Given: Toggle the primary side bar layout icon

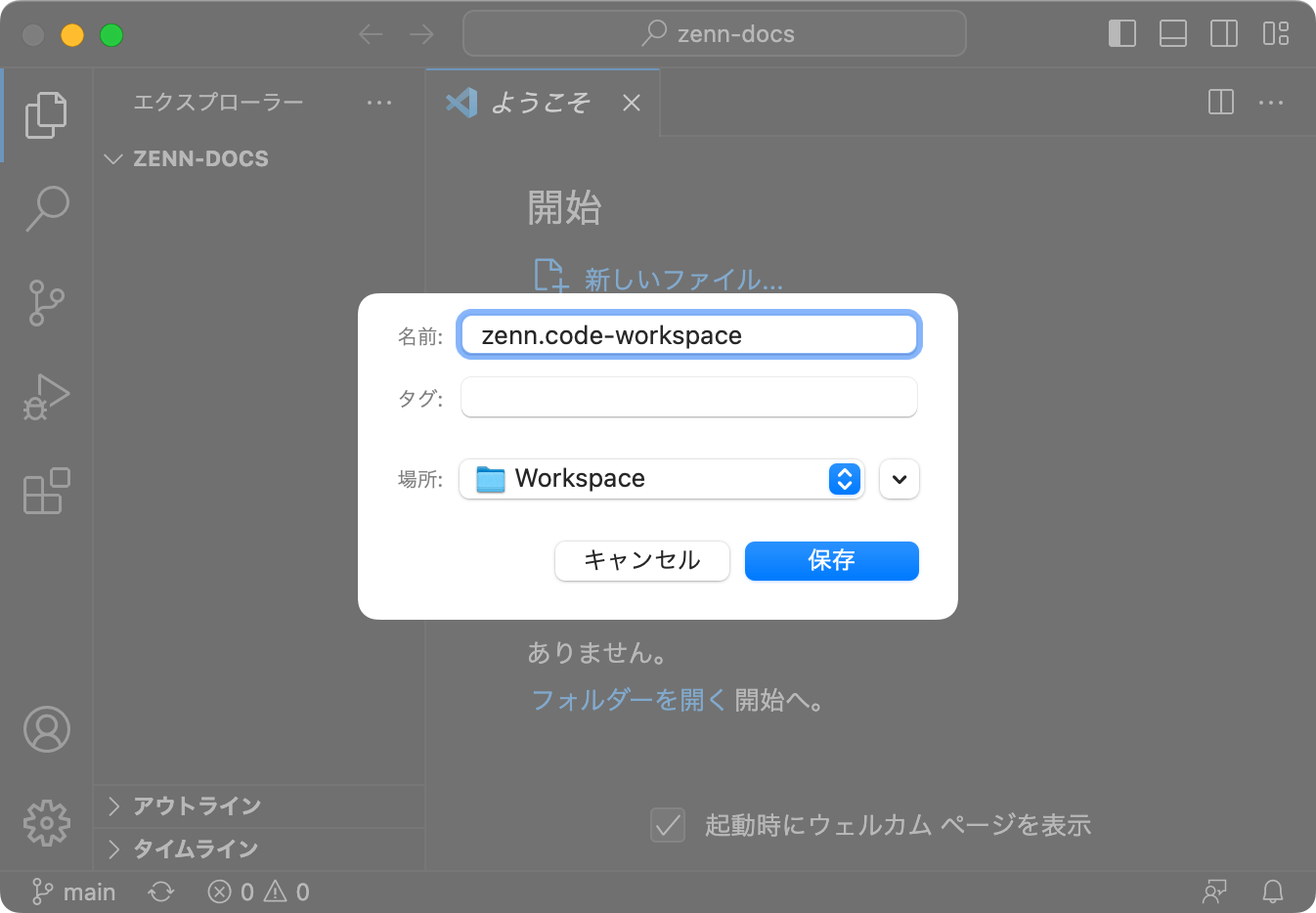Looking at the screenshot, I should [1121, 34].
